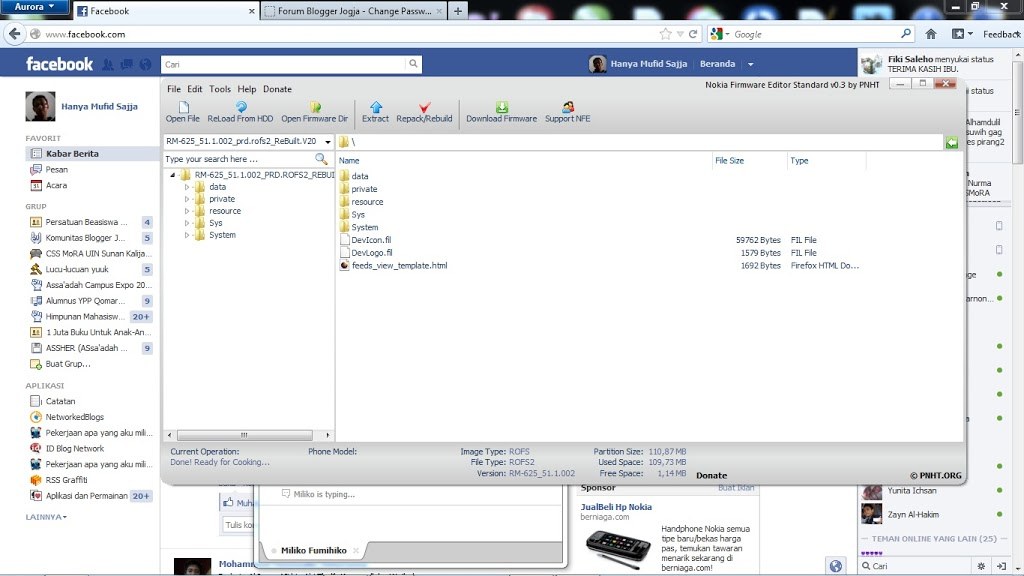
Task: Sort by the Name column header
Action: [349, 161]
